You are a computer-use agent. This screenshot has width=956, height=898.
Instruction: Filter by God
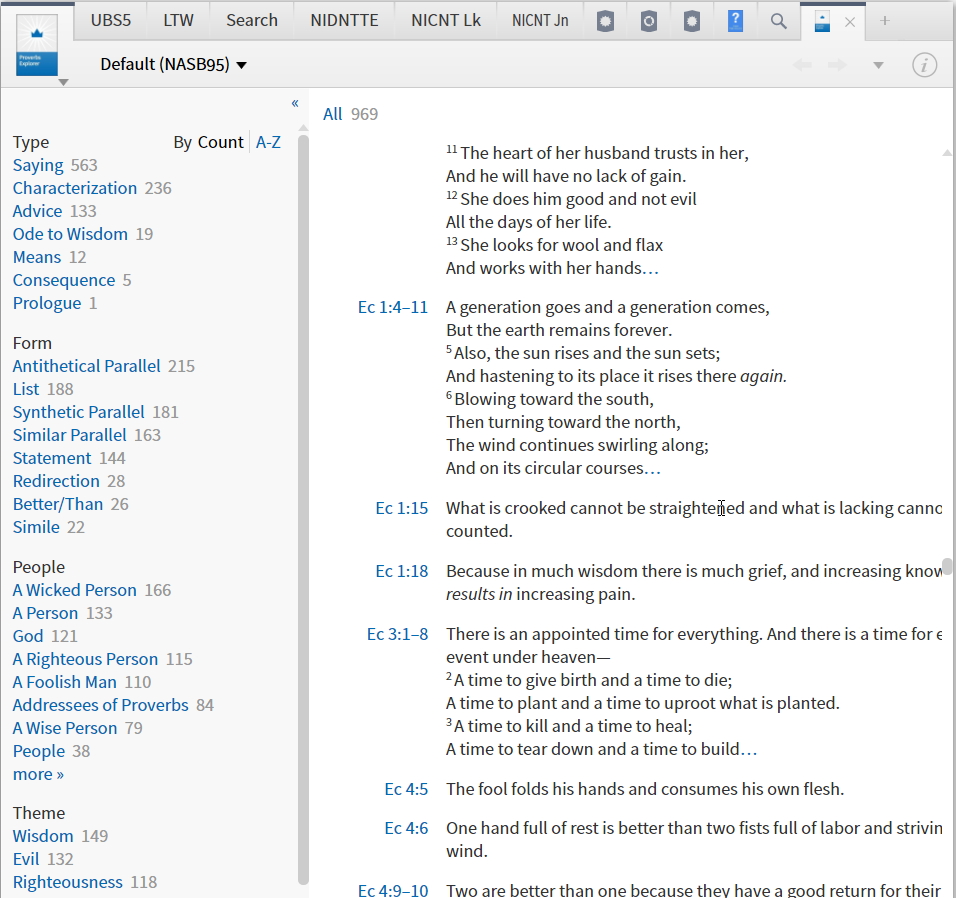coord(28,636)
